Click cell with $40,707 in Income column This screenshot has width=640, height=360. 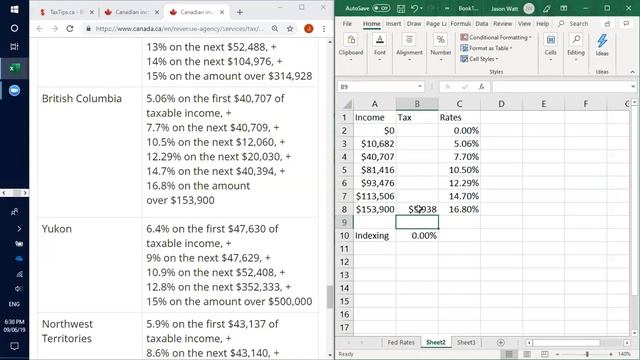374,157
